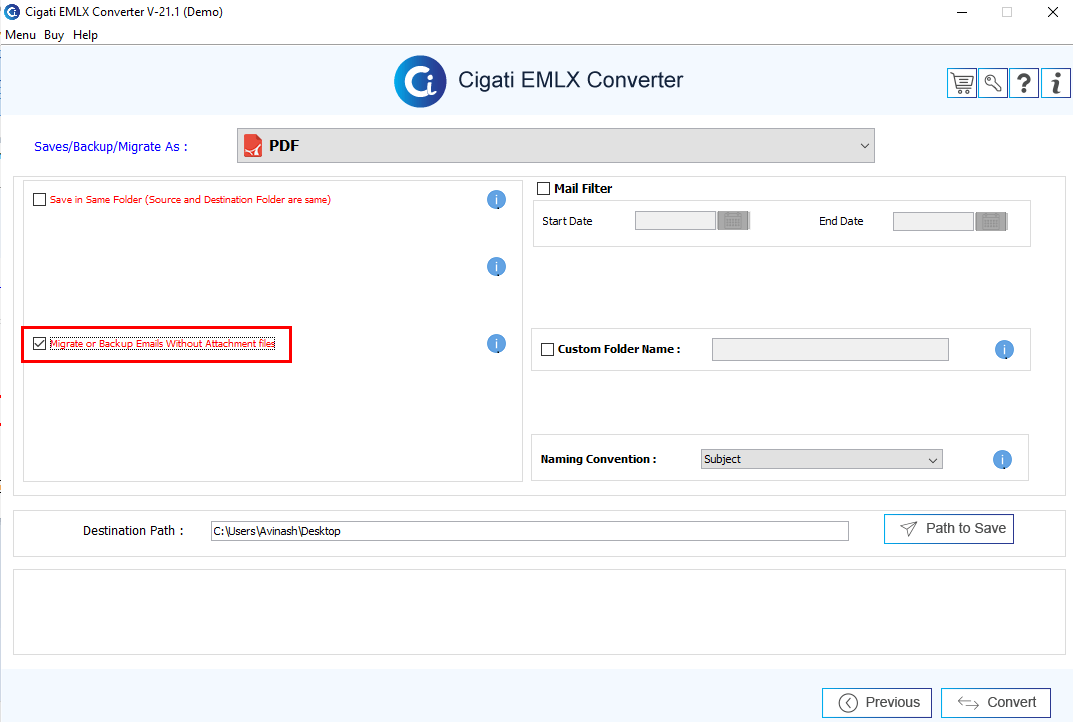Show info for Naming Convention
This screenshot has height=722, width=1073.
click(1003, 460)
